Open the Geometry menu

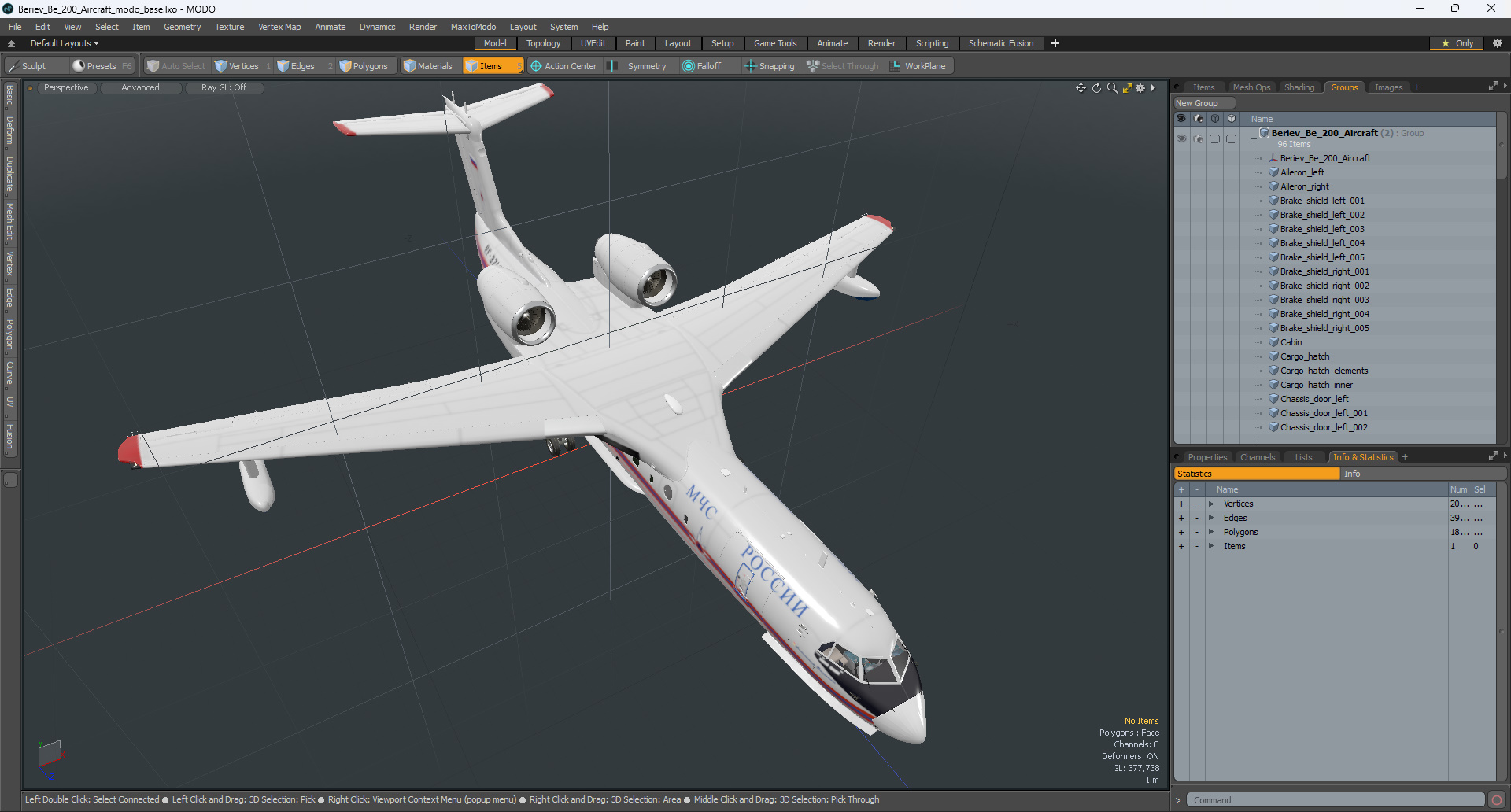[x=182, y=27]
